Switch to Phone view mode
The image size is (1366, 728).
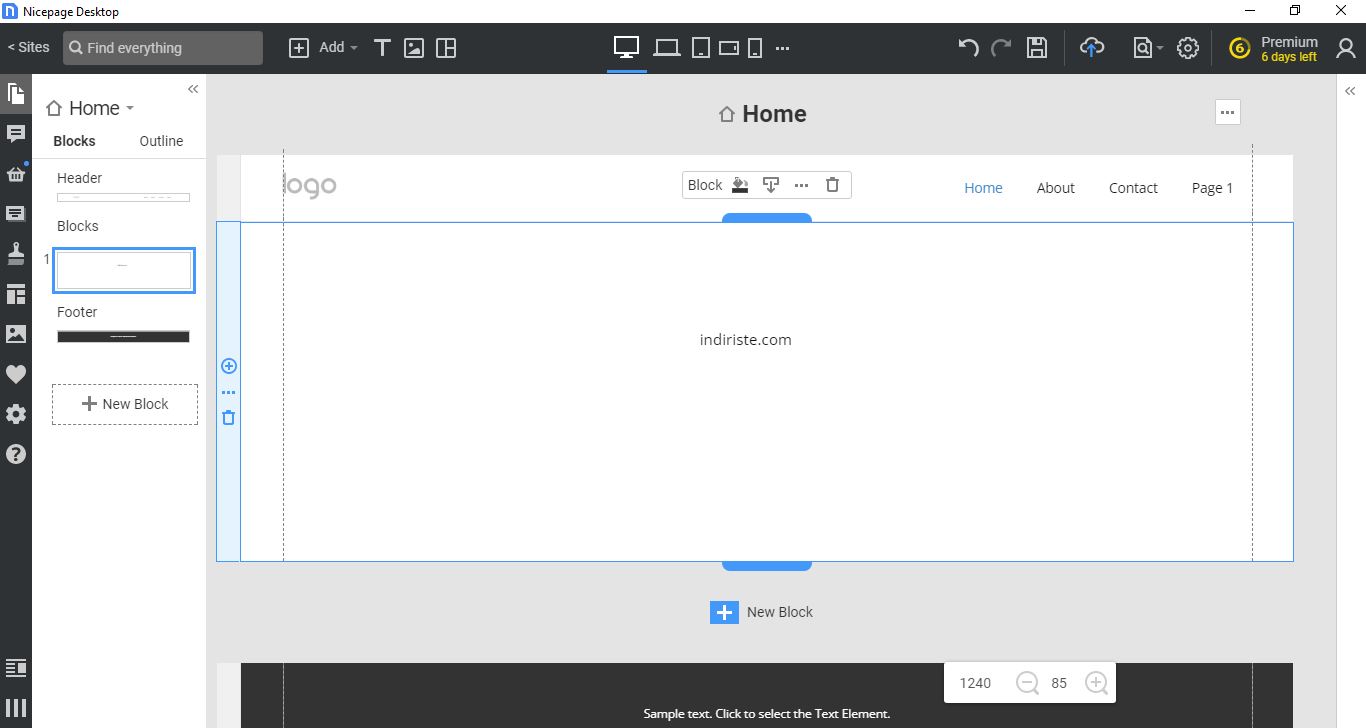click(x=756, y=47)
